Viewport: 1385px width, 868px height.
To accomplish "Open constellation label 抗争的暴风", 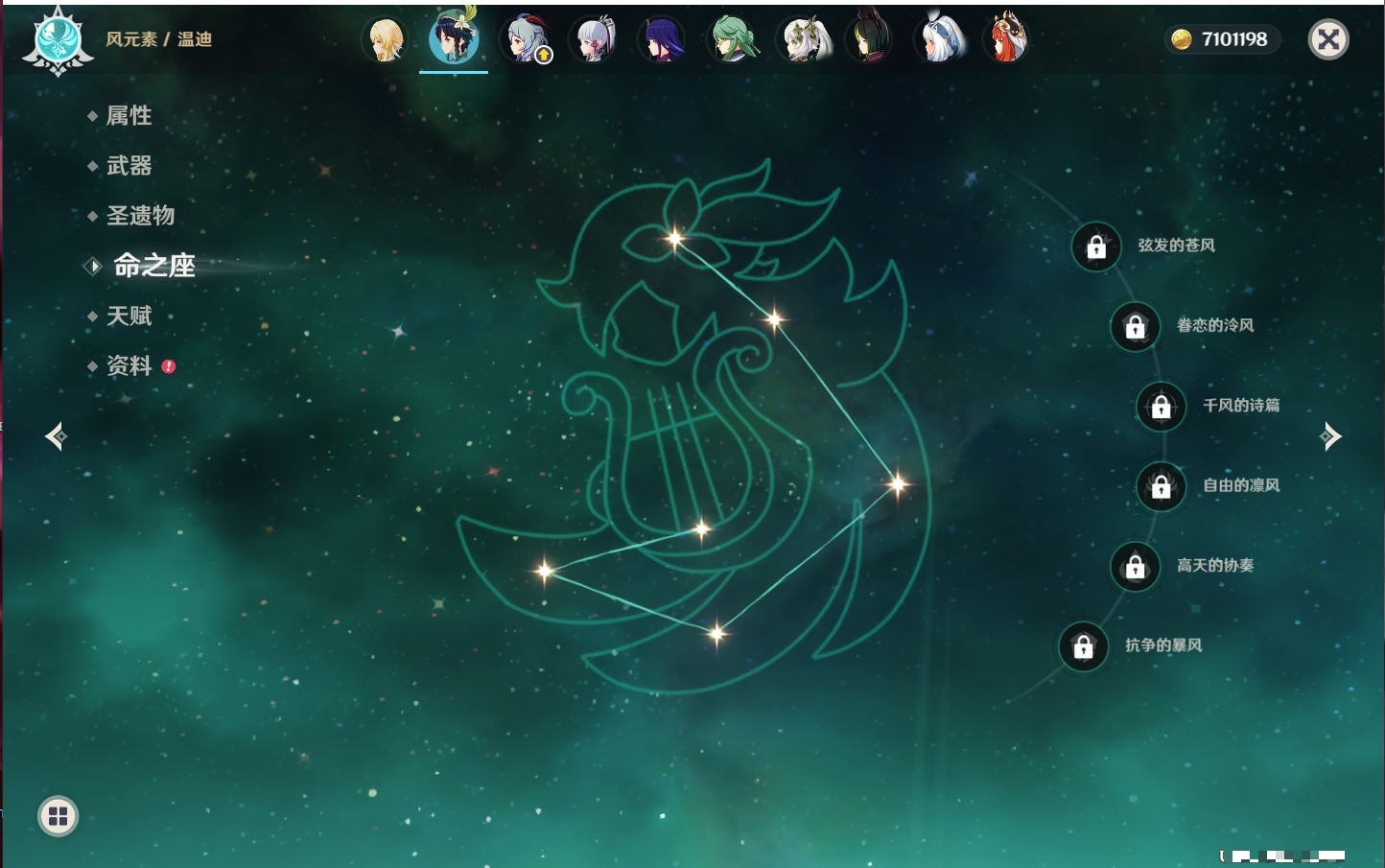I will click(1163, 645).
